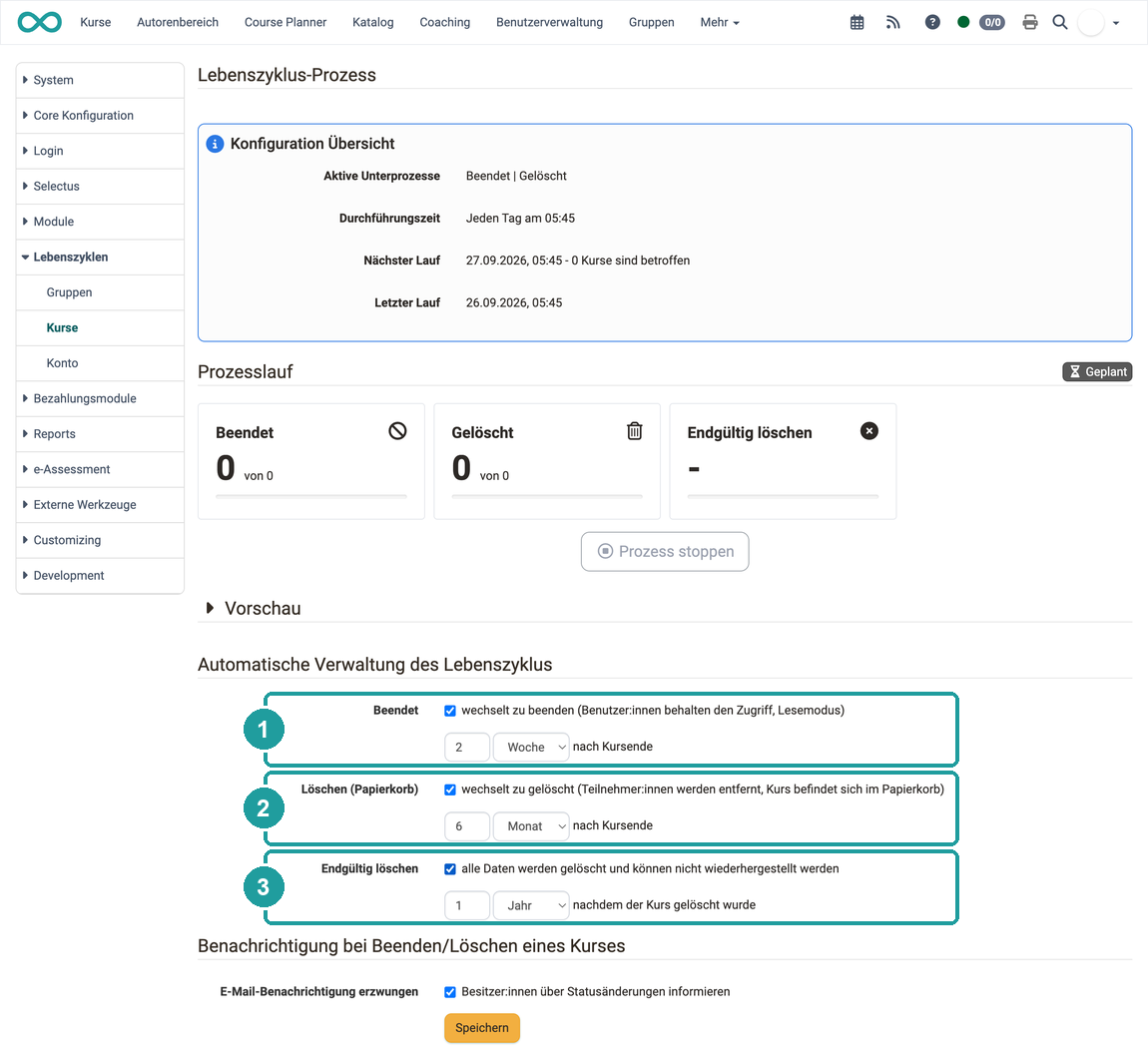1148x1060 pixels.
Task: Click the Beendet card progress bar
Action: (x=311, y=496)
